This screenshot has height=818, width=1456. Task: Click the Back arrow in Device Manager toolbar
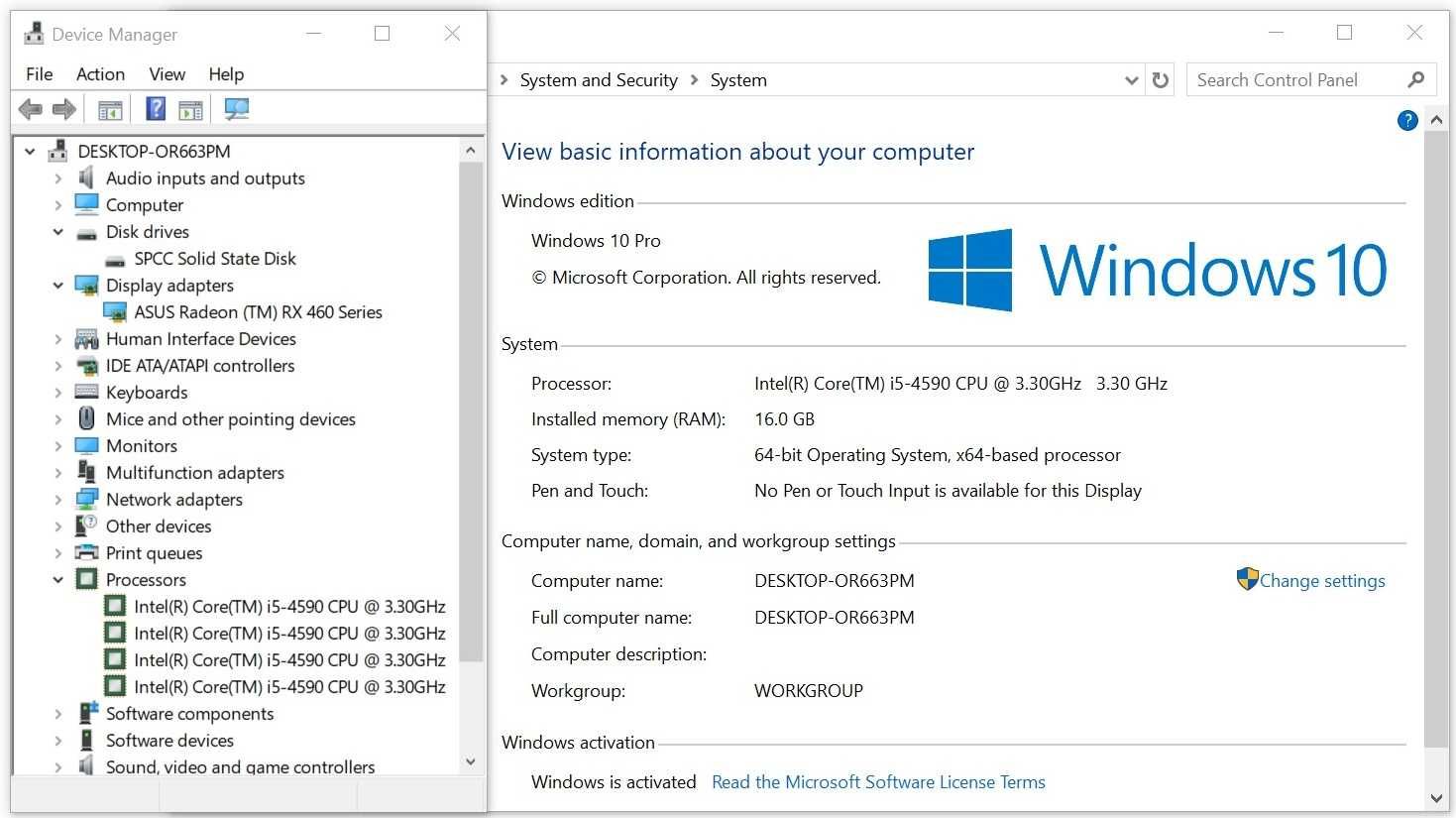[x=31, y=109]
